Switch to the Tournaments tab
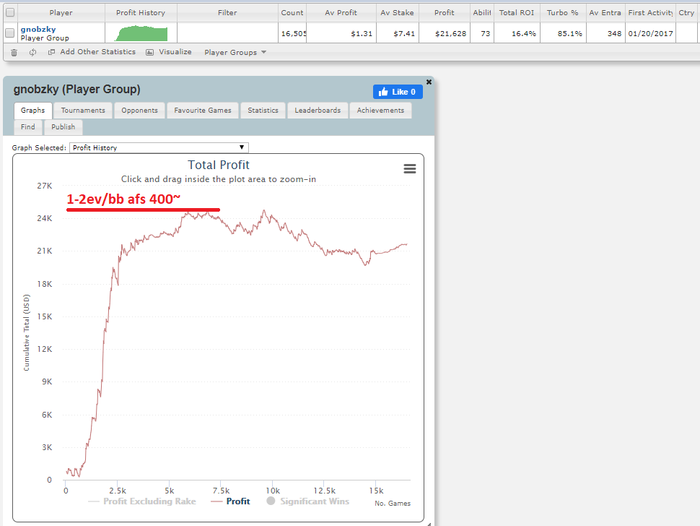This screenshot has width=700, height=526. tap(83, 110)
